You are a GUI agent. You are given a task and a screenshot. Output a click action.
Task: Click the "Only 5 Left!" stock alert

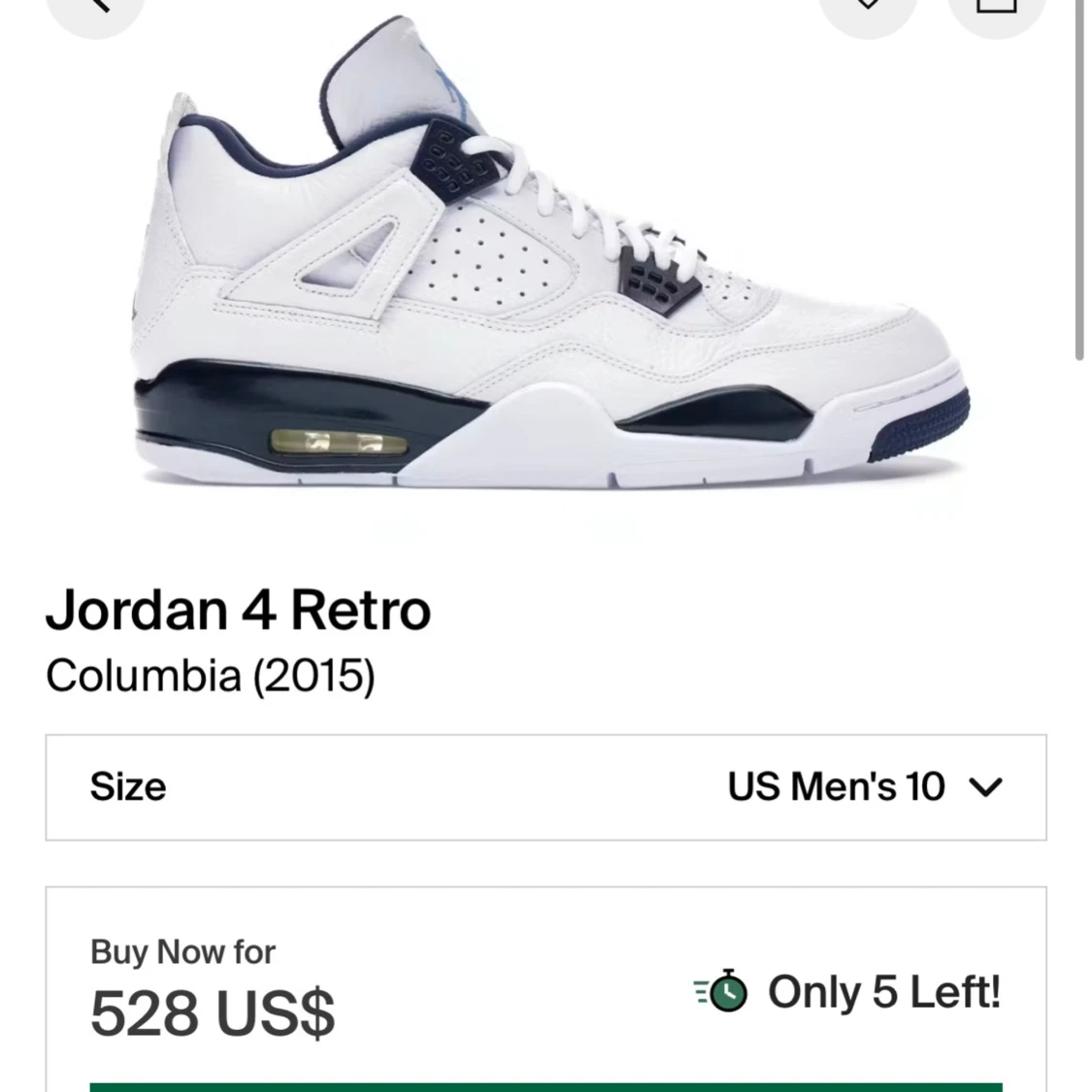[883, 991]
